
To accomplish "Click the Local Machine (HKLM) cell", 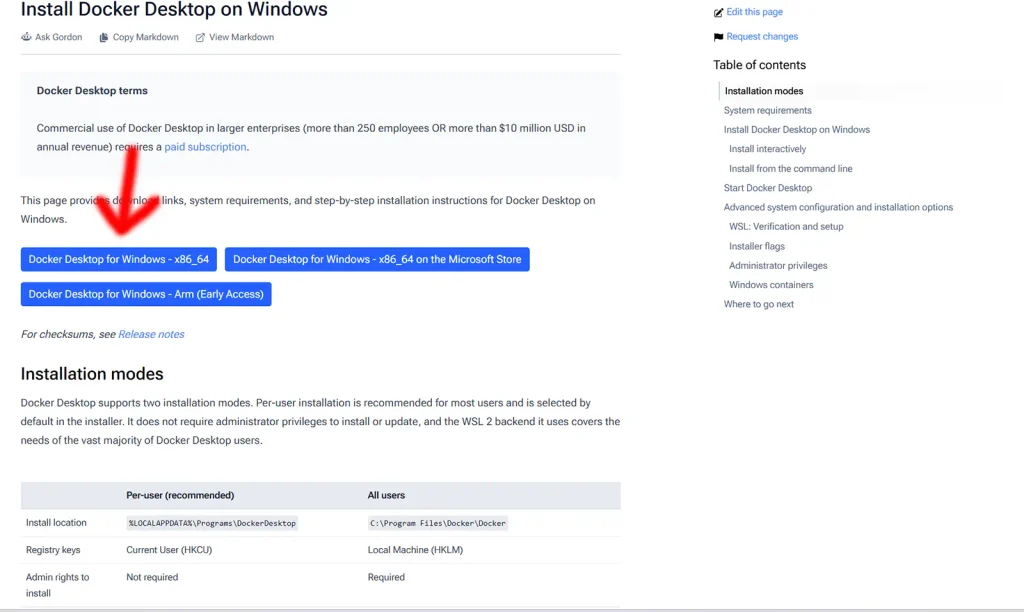I will pos(415,550).
